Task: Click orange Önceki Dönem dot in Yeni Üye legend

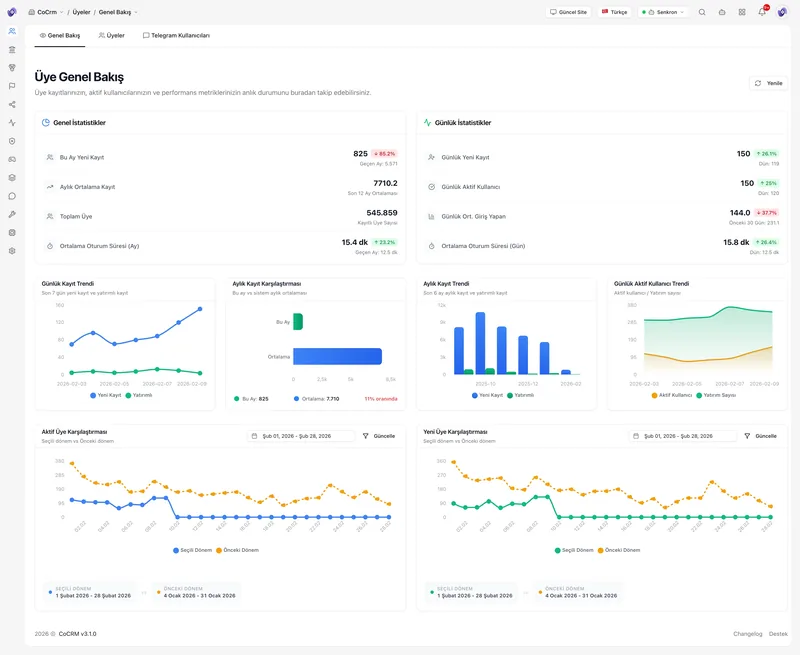Action: 601,550
